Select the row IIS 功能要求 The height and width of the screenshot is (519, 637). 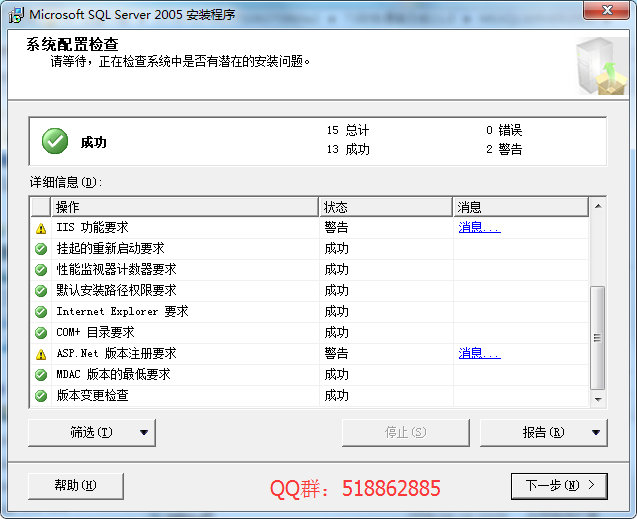click(310, 227)
